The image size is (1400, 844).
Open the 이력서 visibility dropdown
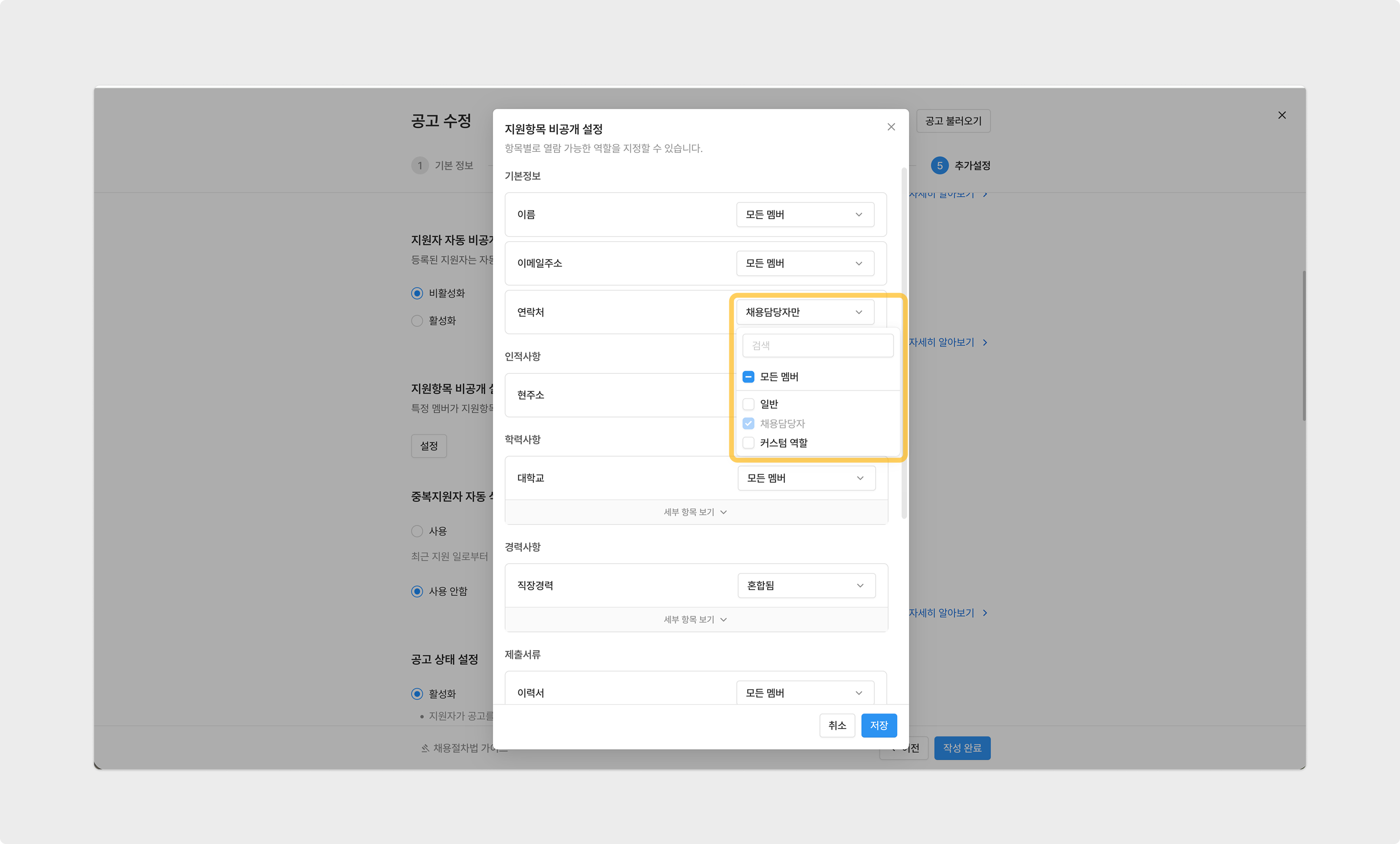[804, 693]
